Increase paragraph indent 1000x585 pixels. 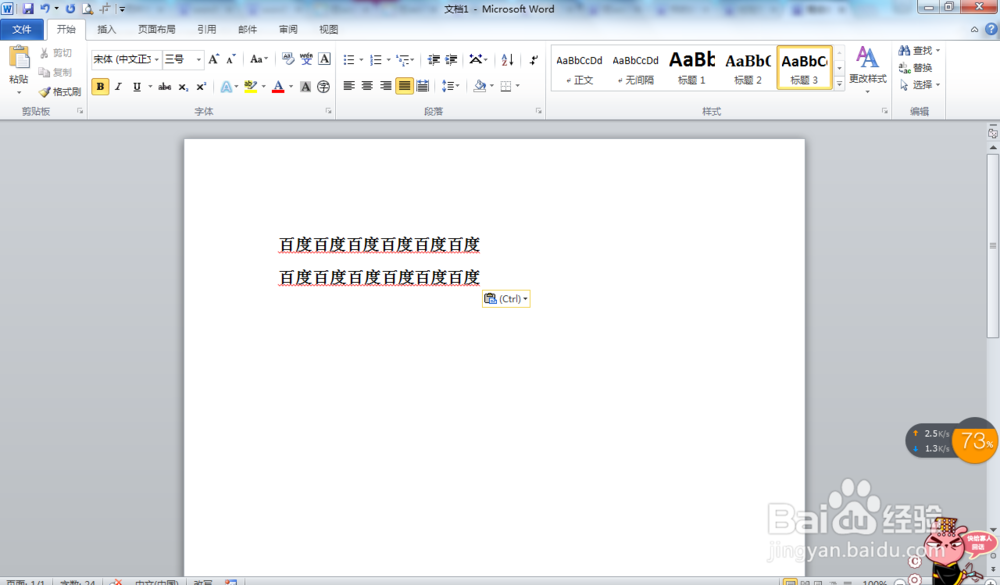(x=452, y=60)
